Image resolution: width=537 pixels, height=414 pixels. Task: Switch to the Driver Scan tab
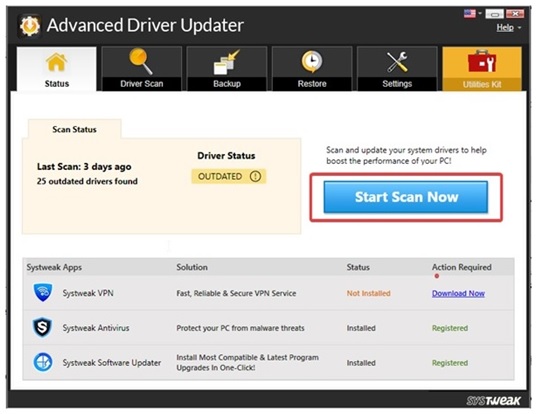point(141,69)
